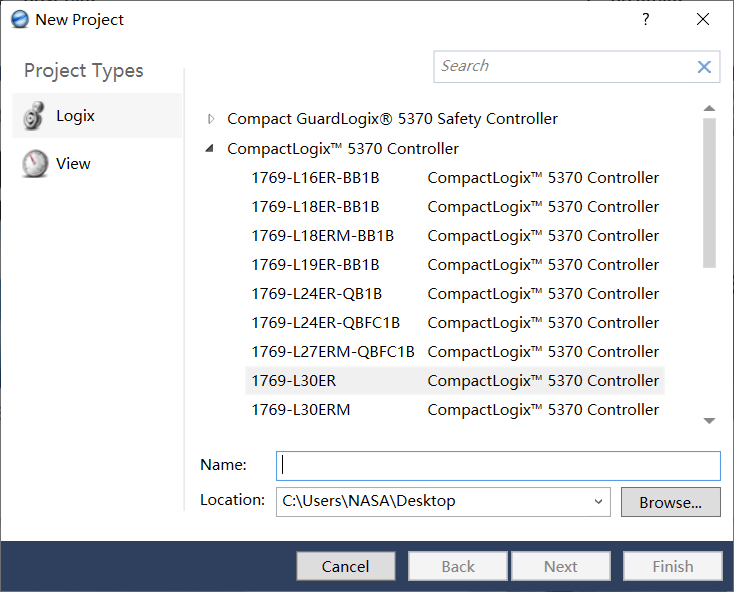The height and width of the screenshot is (592, 734).
Task: Pick the 1769-L24ER-QBFC1B controller
Action: [455, 323]
